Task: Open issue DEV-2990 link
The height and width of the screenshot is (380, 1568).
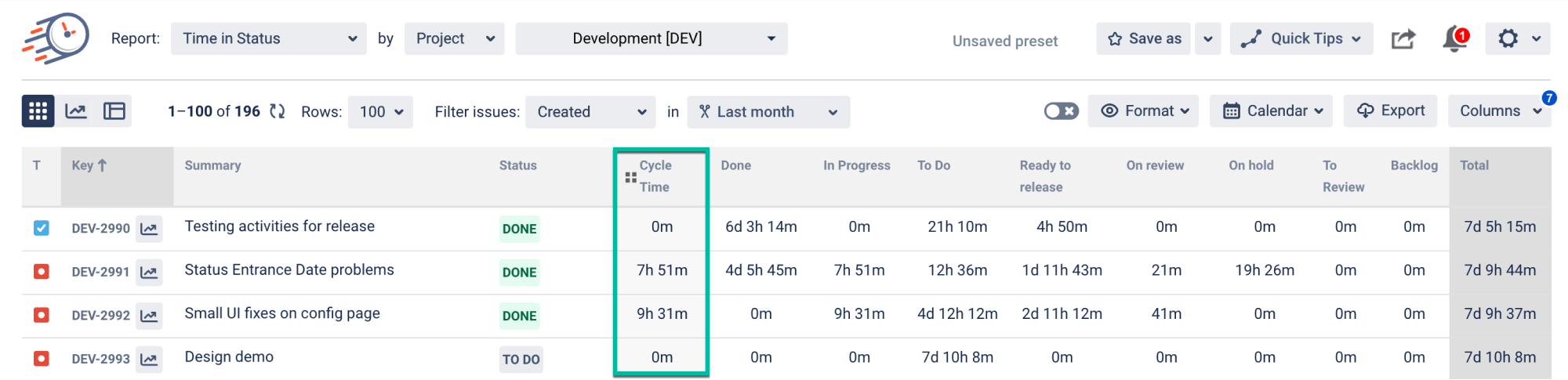Action: pos(101,229)
